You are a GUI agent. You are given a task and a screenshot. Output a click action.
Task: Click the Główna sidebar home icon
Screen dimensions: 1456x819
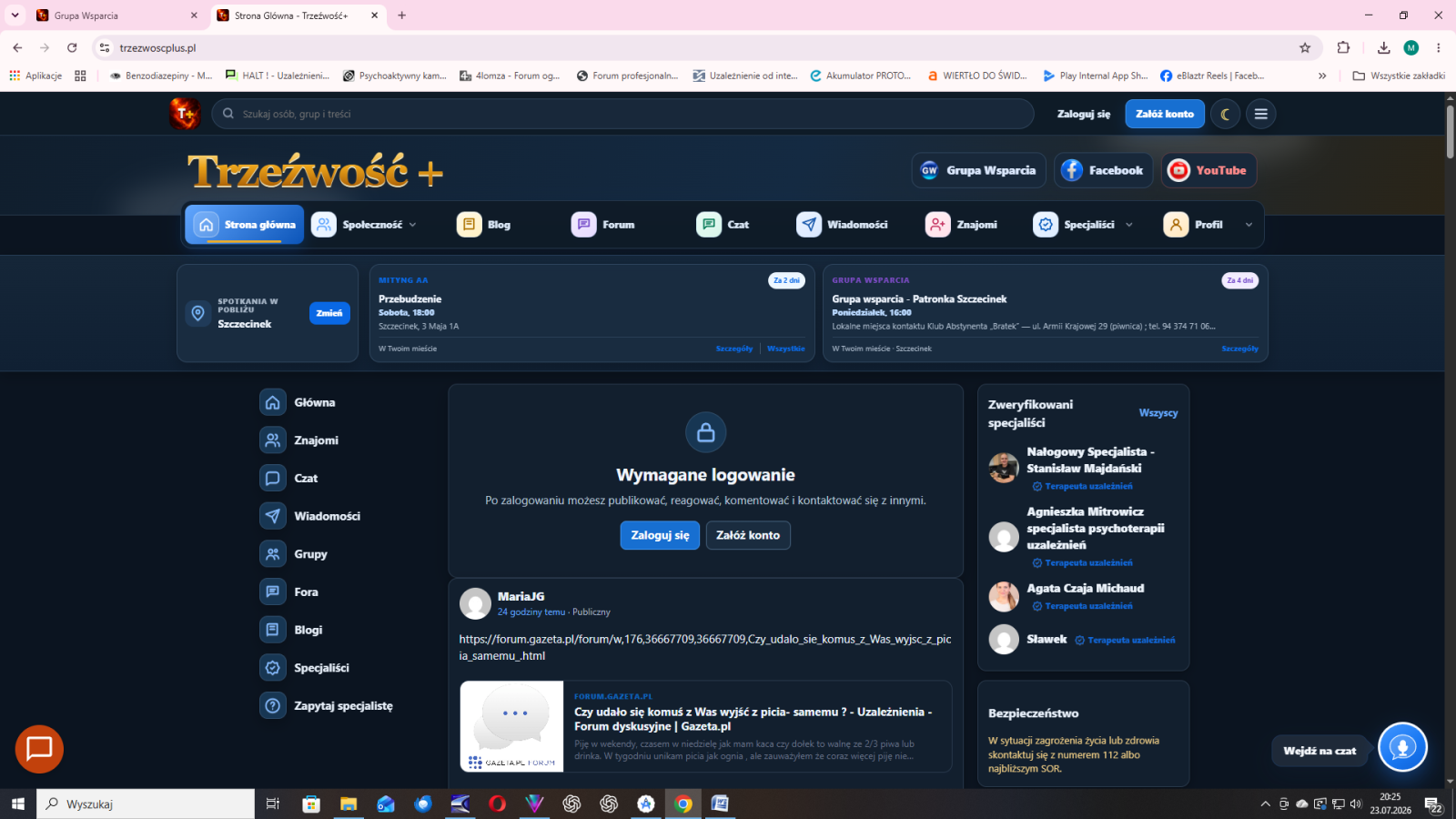(273, 402)
